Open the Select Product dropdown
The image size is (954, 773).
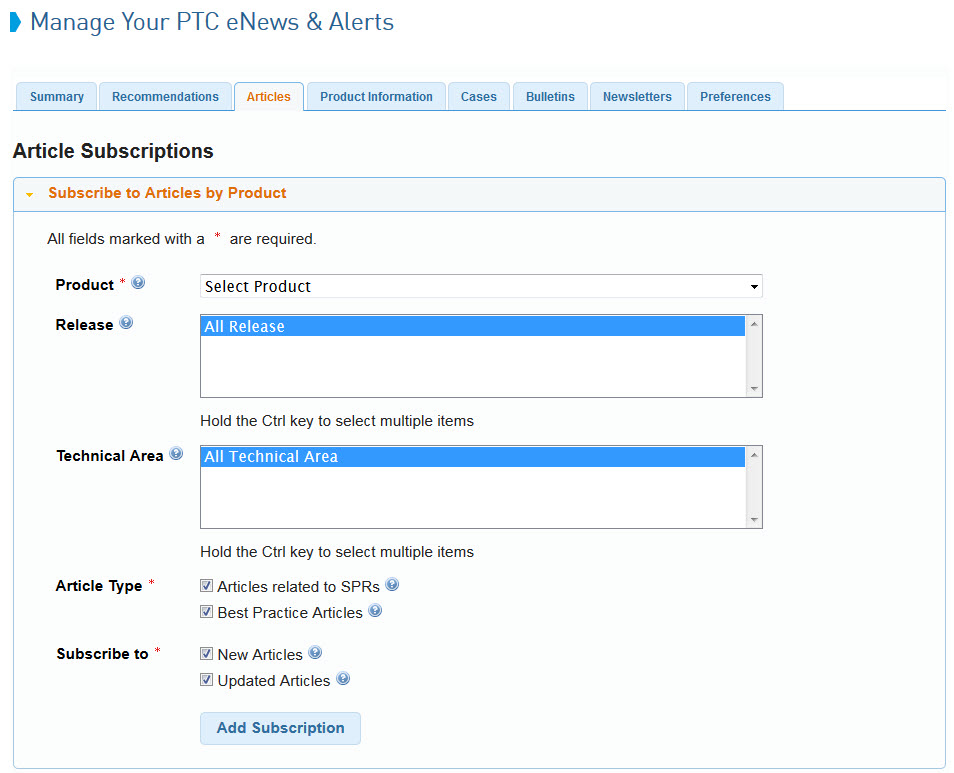[x=481, y=286]
